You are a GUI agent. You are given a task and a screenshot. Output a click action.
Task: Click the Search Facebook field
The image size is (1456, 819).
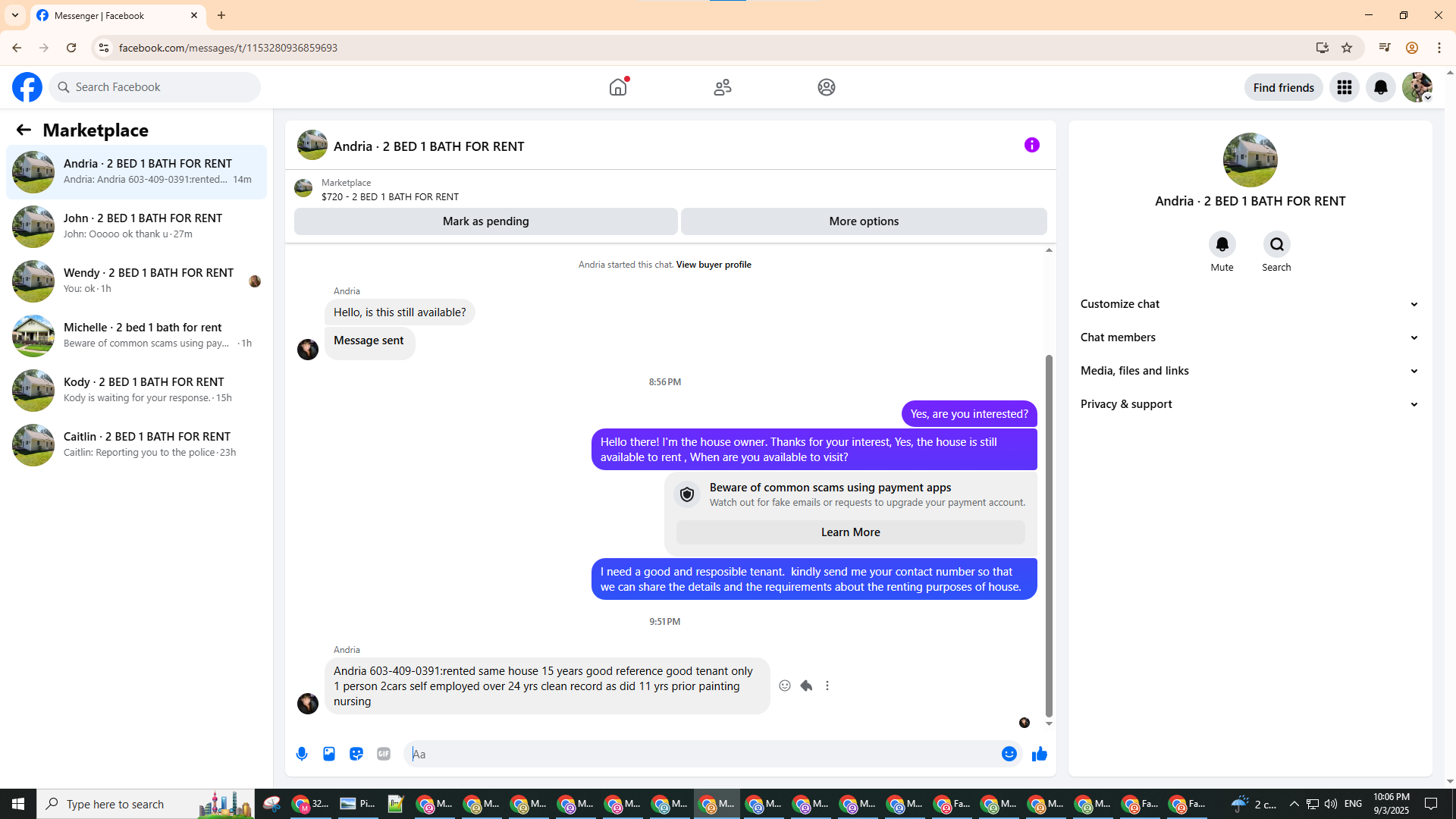pyautogui.click(x=155, y=87)
